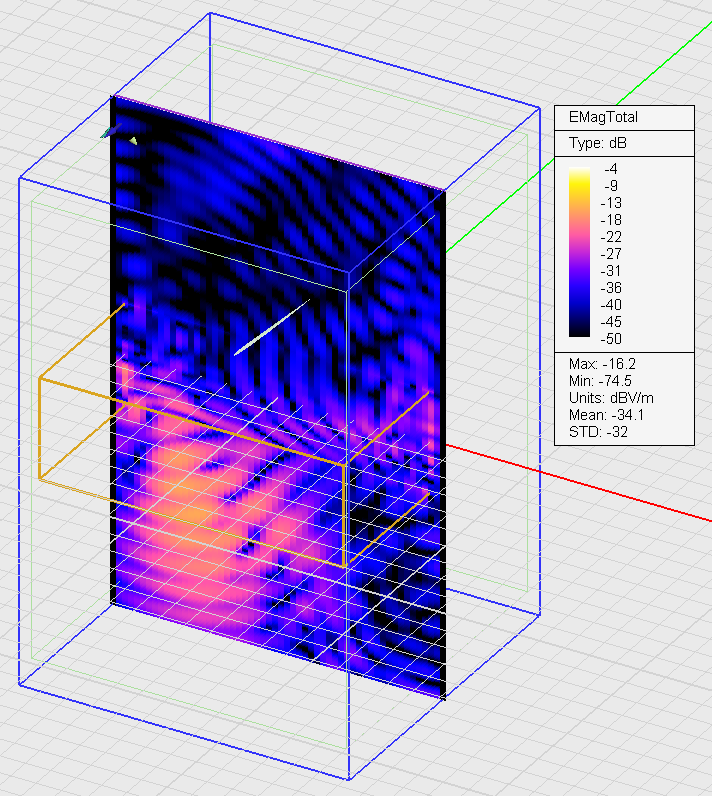
Task: Pick the -36 scale value
Action: tap(610, 288)
